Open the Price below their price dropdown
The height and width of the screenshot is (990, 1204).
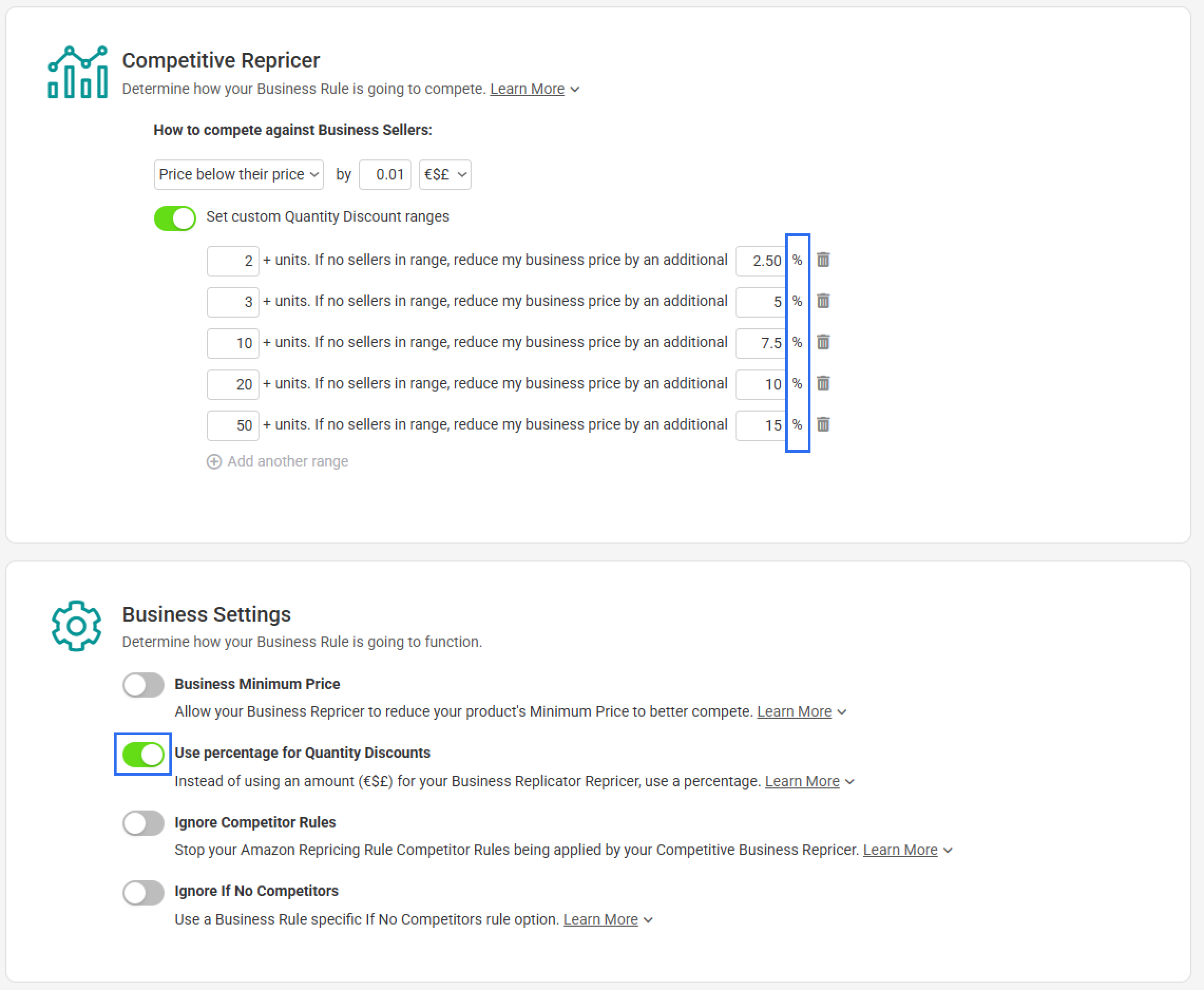coord(238,175)
